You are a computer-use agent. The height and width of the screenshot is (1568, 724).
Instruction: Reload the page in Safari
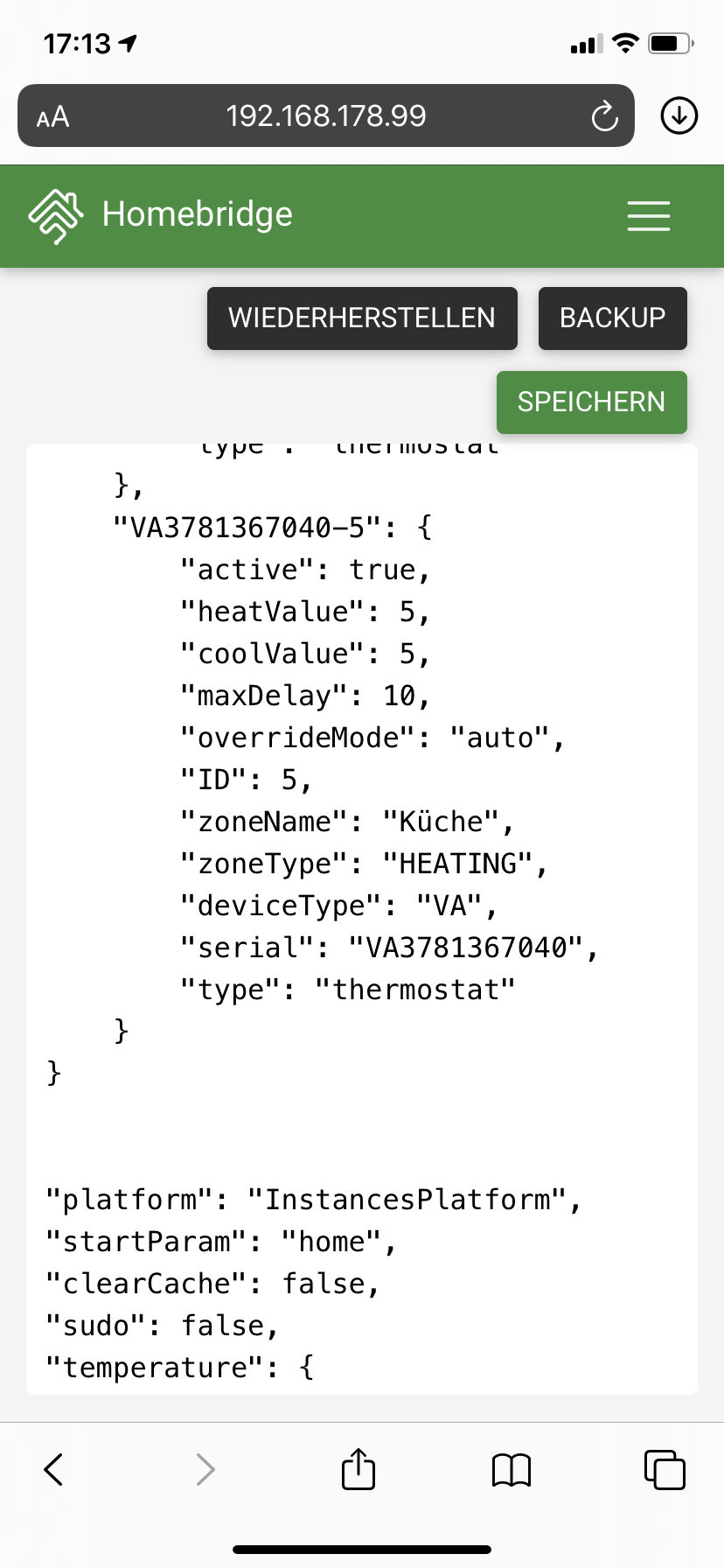tap(604, 115)
